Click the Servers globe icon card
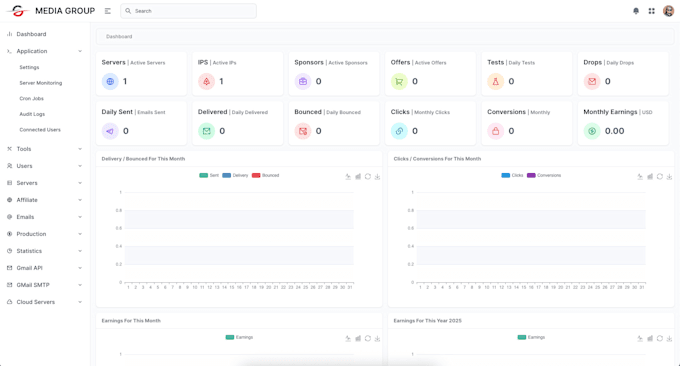The height and width of the screenshot is (366, 680). [110, 81]
